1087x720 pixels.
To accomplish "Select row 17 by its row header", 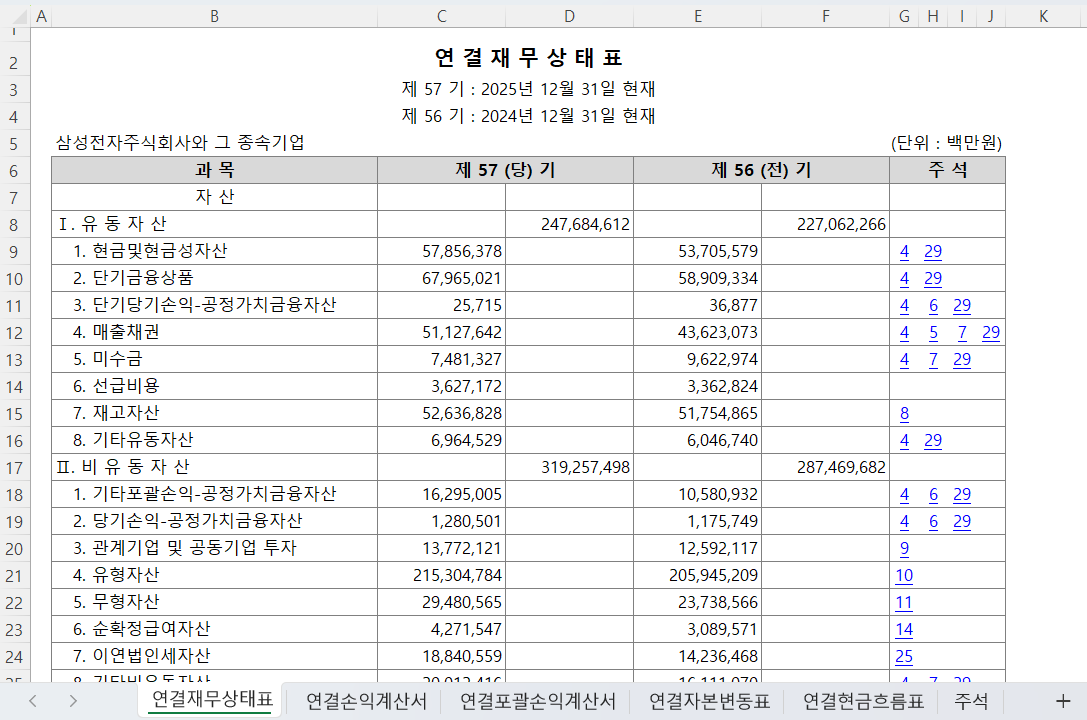I will pyautogui.click(x=14, y=468).
